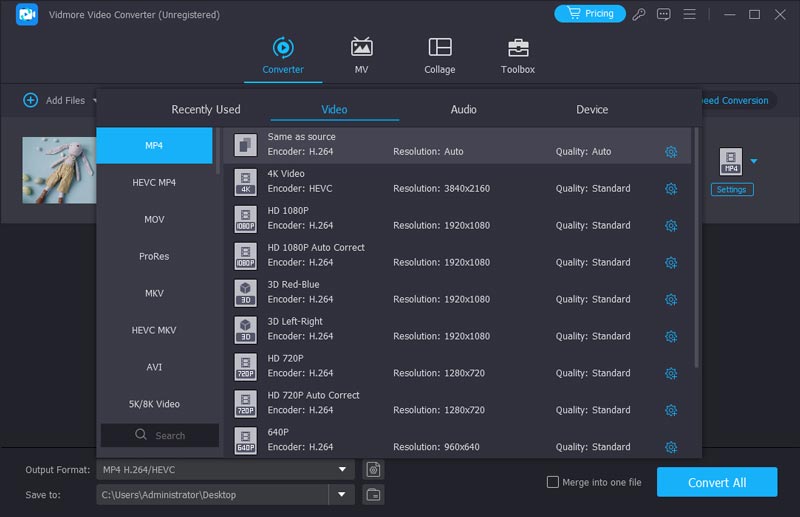Select the Device format tab
Screen dimensions: 800x517
[x=592, y=109]
